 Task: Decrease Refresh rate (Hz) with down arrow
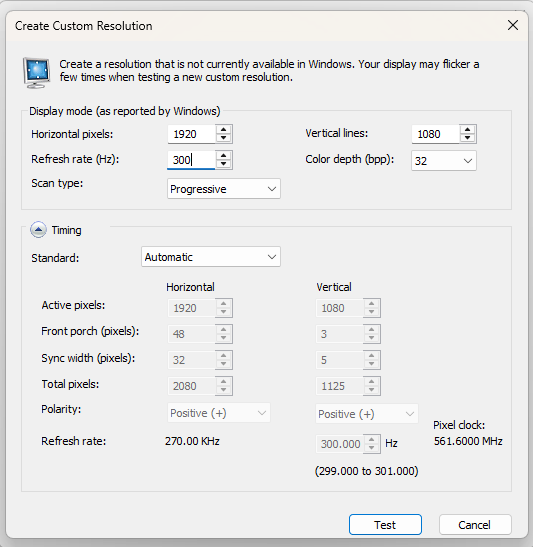[224, 164]
